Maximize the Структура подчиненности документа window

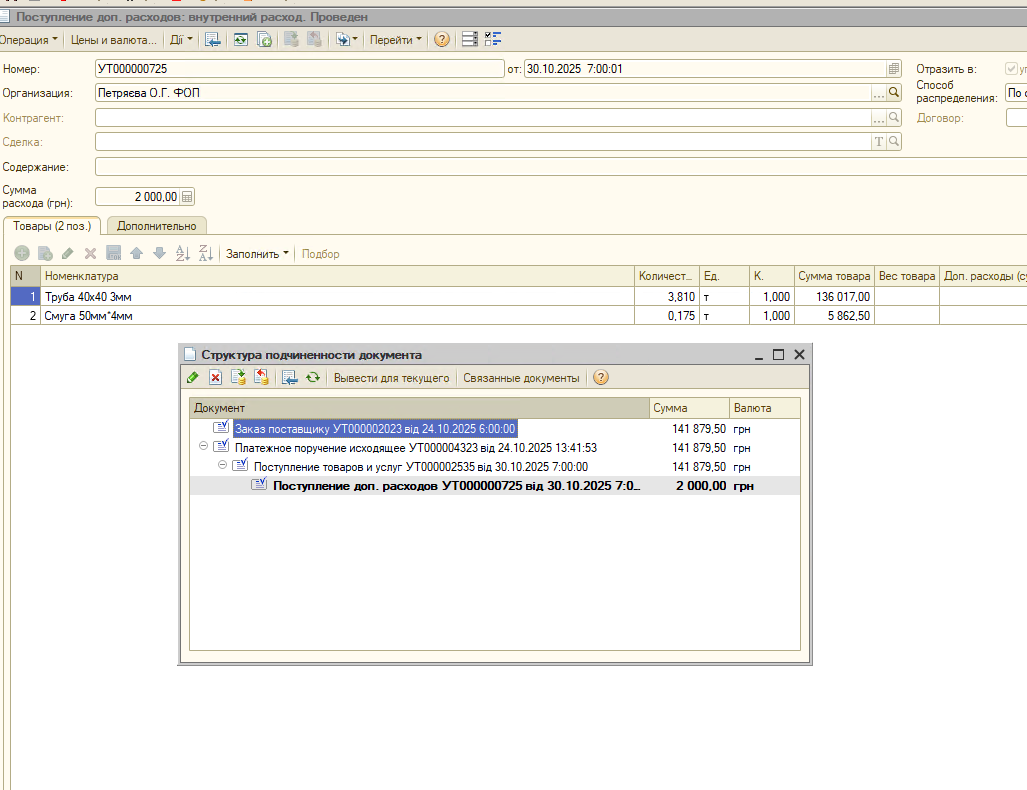pos(778,354)
